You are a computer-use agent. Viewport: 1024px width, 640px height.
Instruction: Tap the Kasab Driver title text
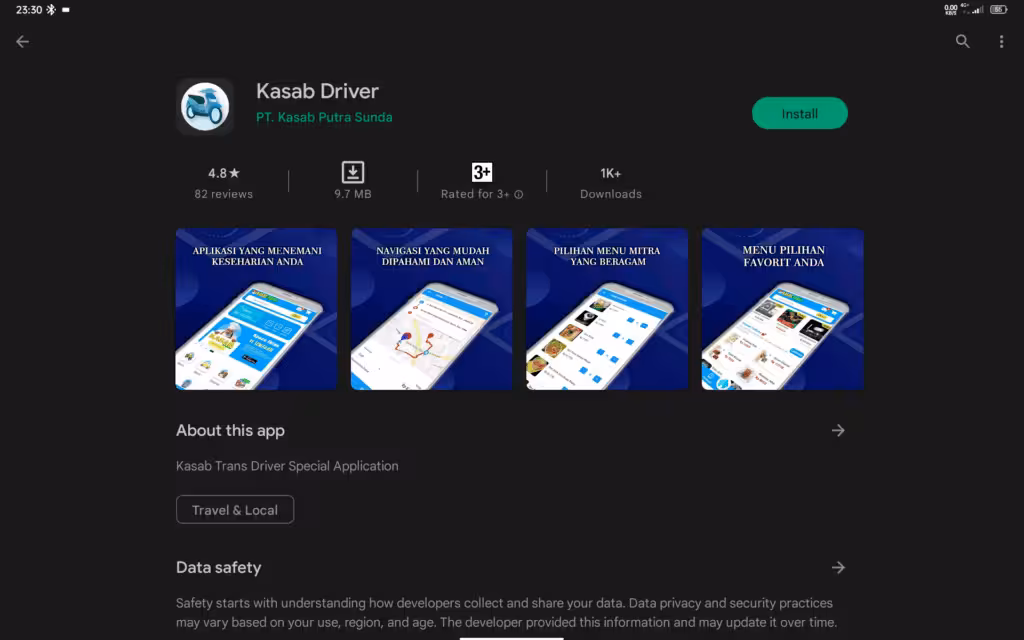317,91
